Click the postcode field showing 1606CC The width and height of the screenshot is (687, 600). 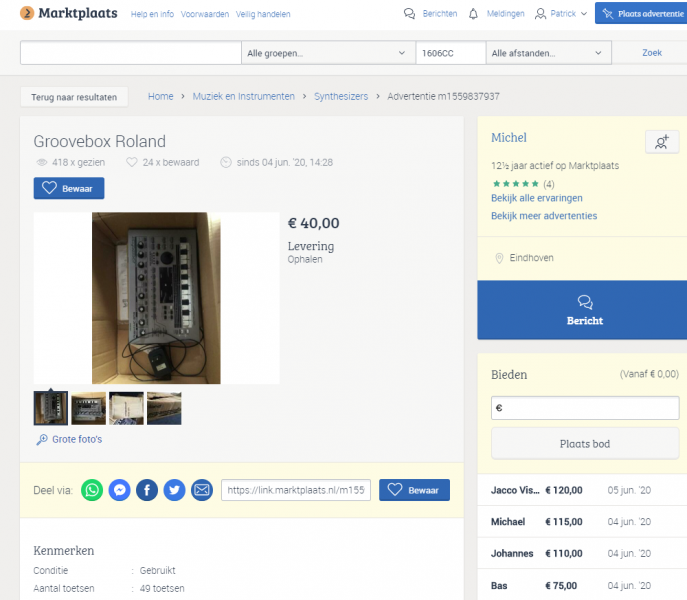click(451, 53)
